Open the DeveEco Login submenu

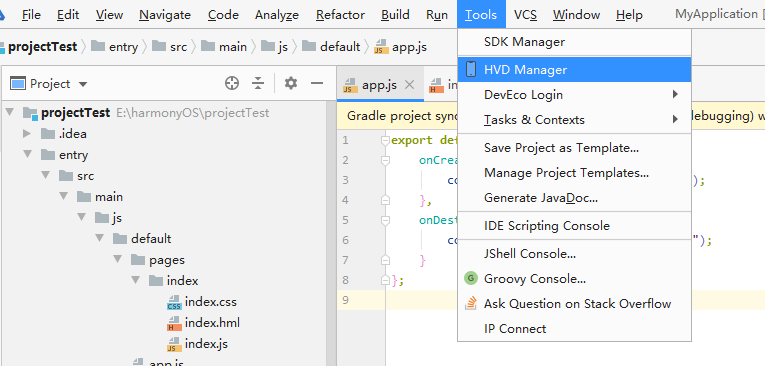574,95
